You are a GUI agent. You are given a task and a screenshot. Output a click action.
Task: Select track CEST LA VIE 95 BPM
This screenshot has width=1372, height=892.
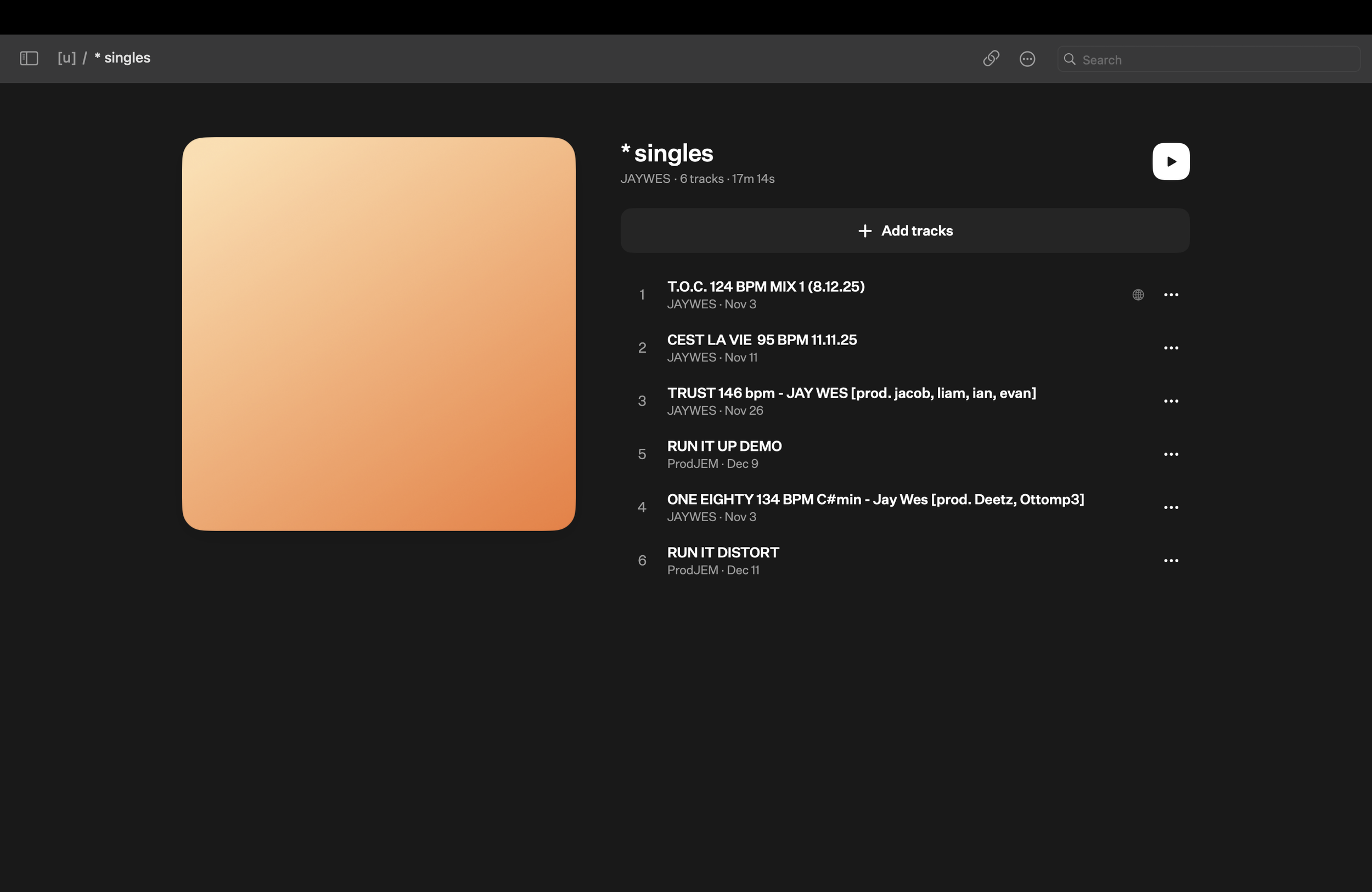(762, 340)
